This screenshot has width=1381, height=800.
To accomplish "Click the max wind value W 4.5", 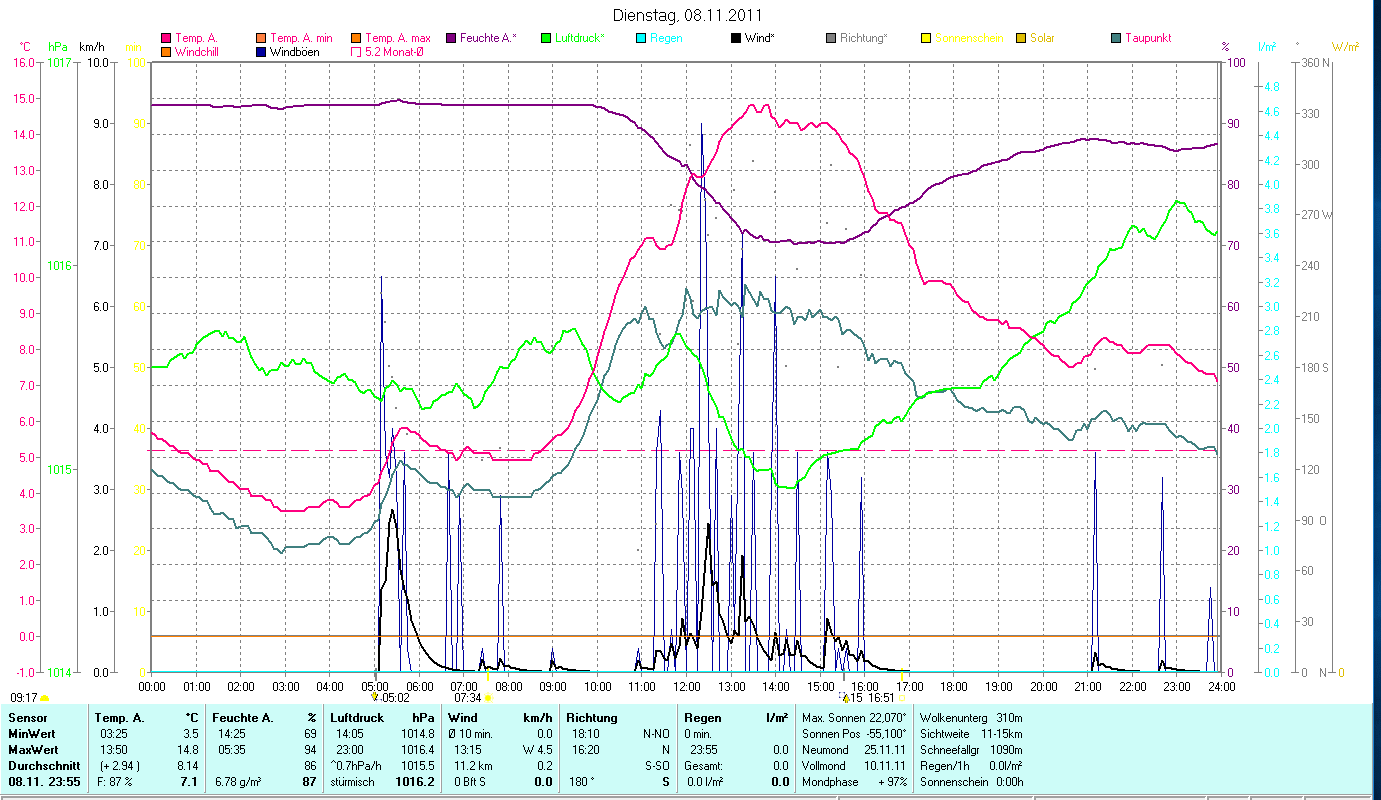I will click(537, 750).
